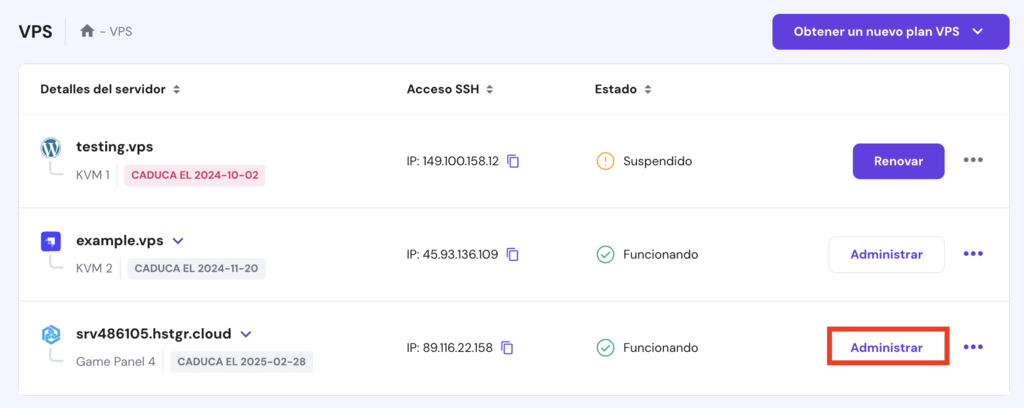The image size is (1024, 408).
Task: Expand the example.vps chevron
Action: point(178,241)
